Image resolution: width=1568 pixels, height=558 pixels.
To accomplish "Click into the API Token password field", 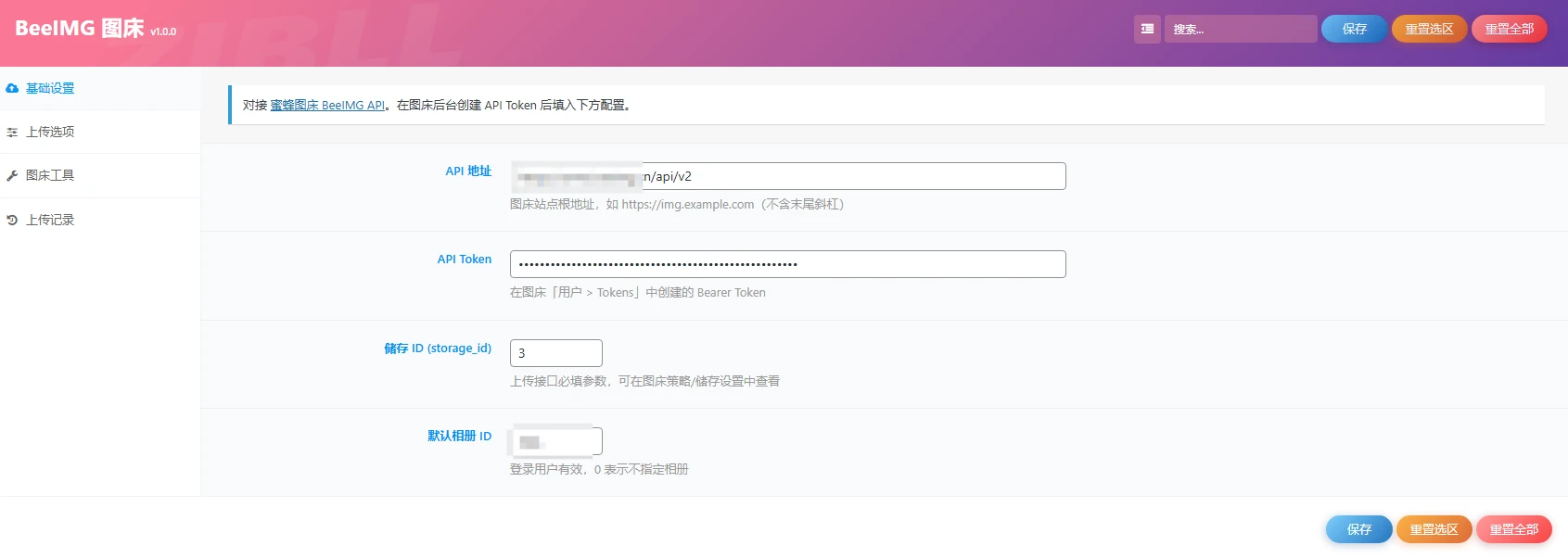I will click(x=788, y=264).
